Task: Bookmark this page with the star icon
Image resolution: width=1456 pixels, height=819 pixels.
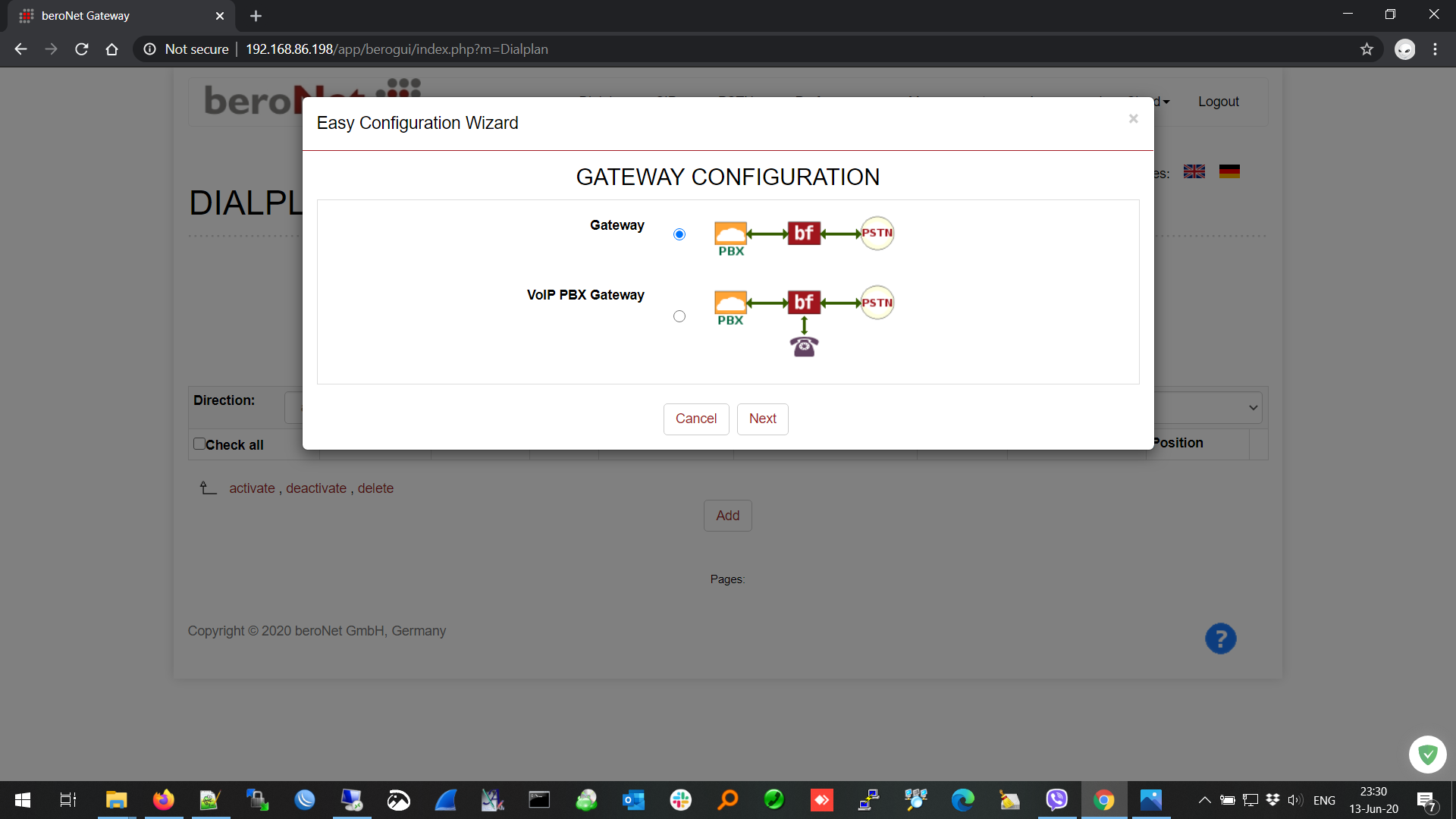Action: click(x=1367, y=49)
